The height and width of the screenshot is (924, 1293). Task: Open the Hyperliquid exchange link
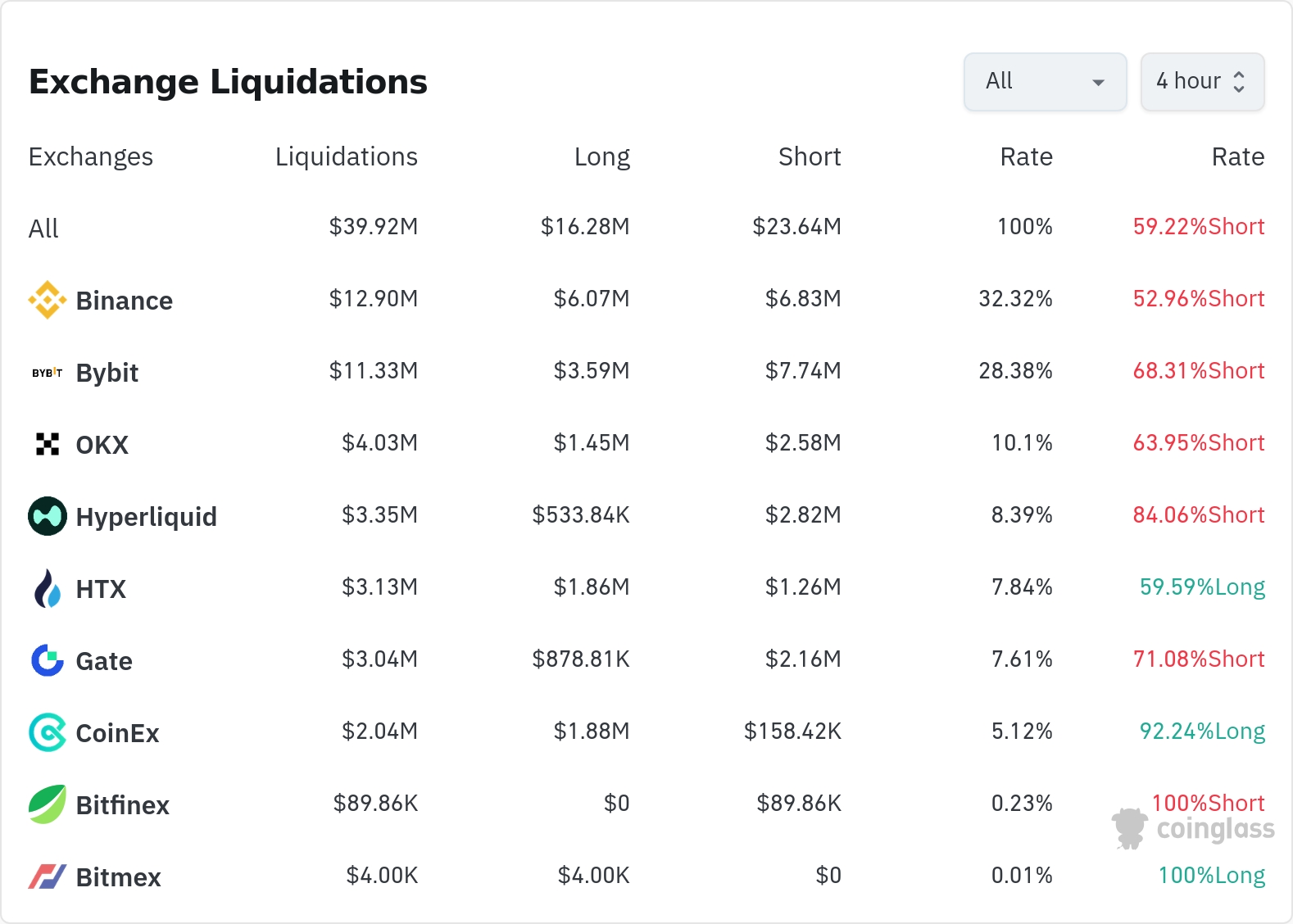[x=146, y=517]
